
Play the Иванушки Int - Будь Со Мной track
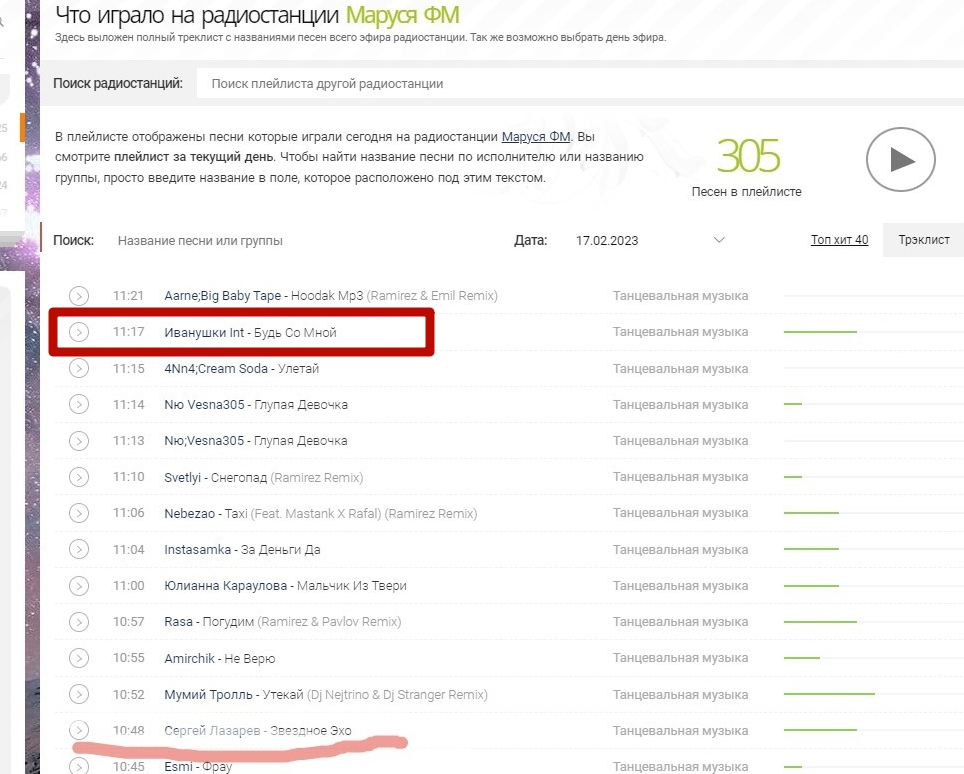tap(79, 332)
